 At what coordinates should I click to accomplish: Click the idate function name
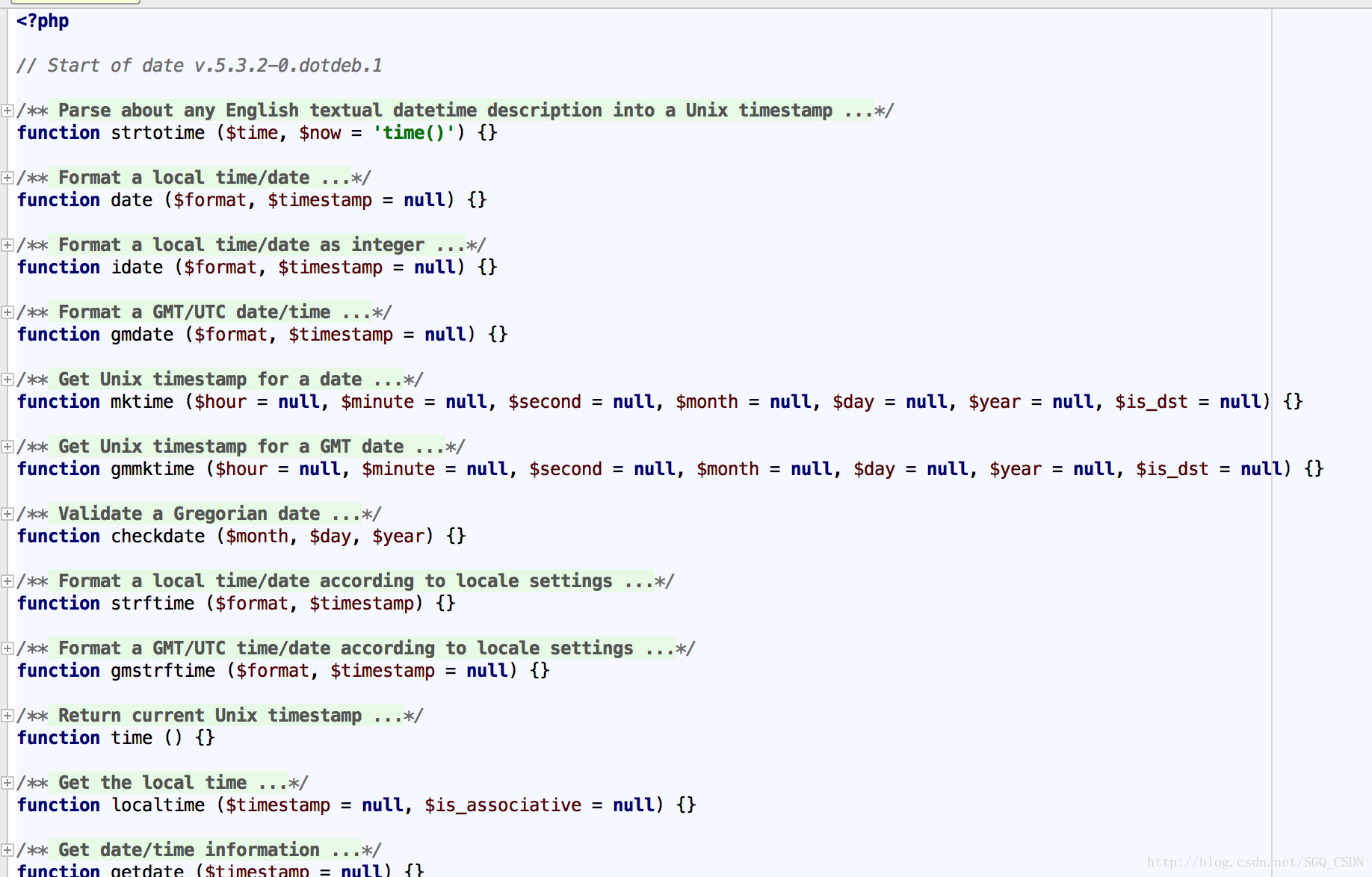click(x=137, y=267)
